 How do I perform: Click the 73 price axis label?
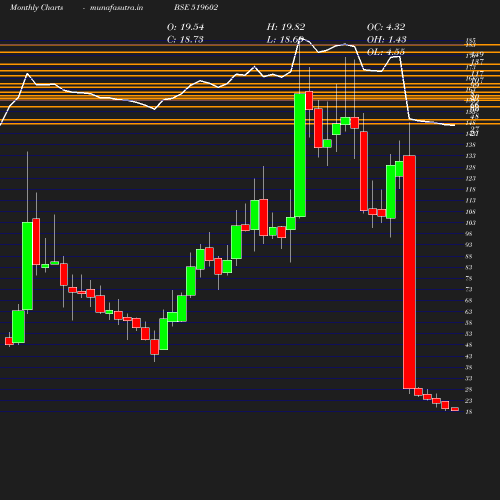(469, 290)
